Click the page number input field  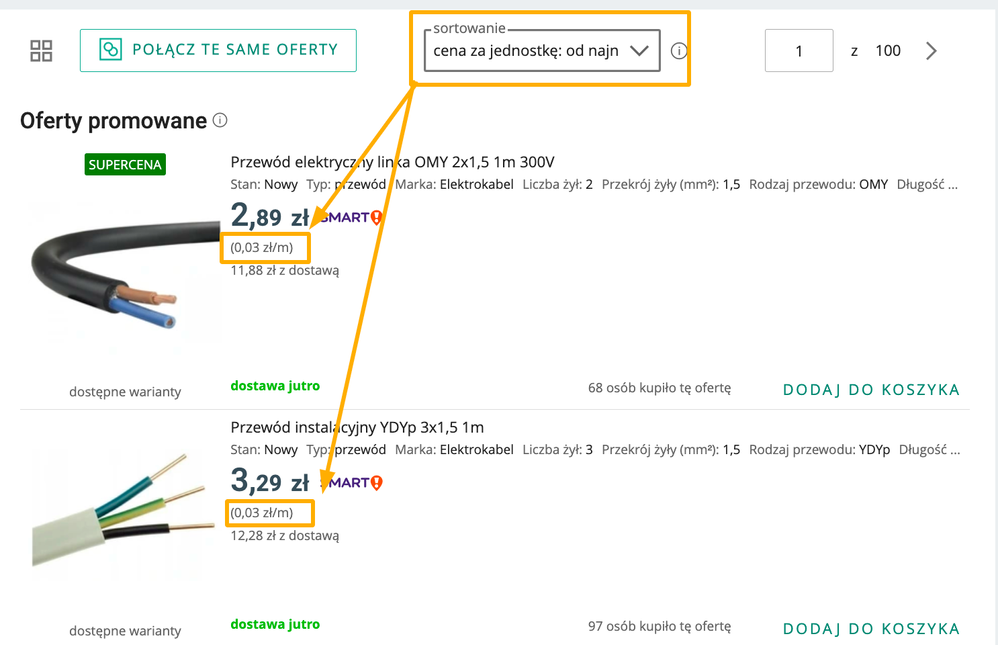pos(799,50)
